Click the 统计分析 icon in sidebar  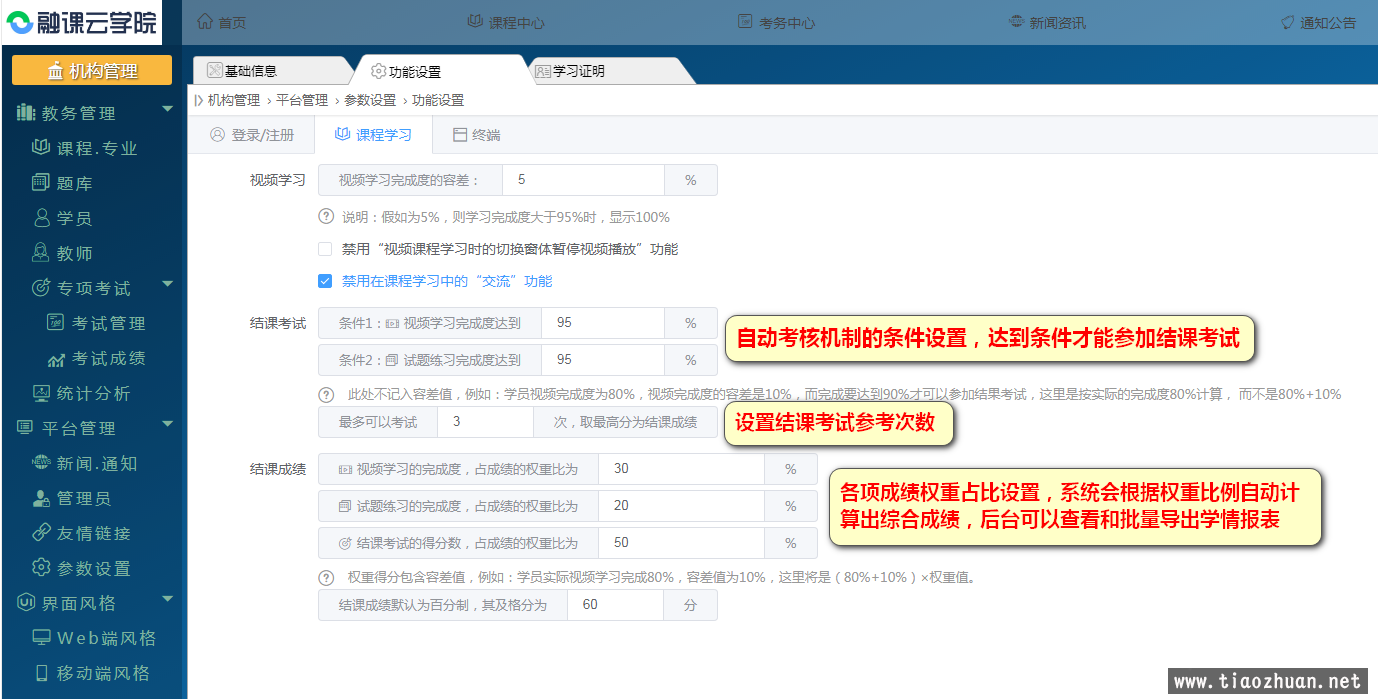click(41, 393)
